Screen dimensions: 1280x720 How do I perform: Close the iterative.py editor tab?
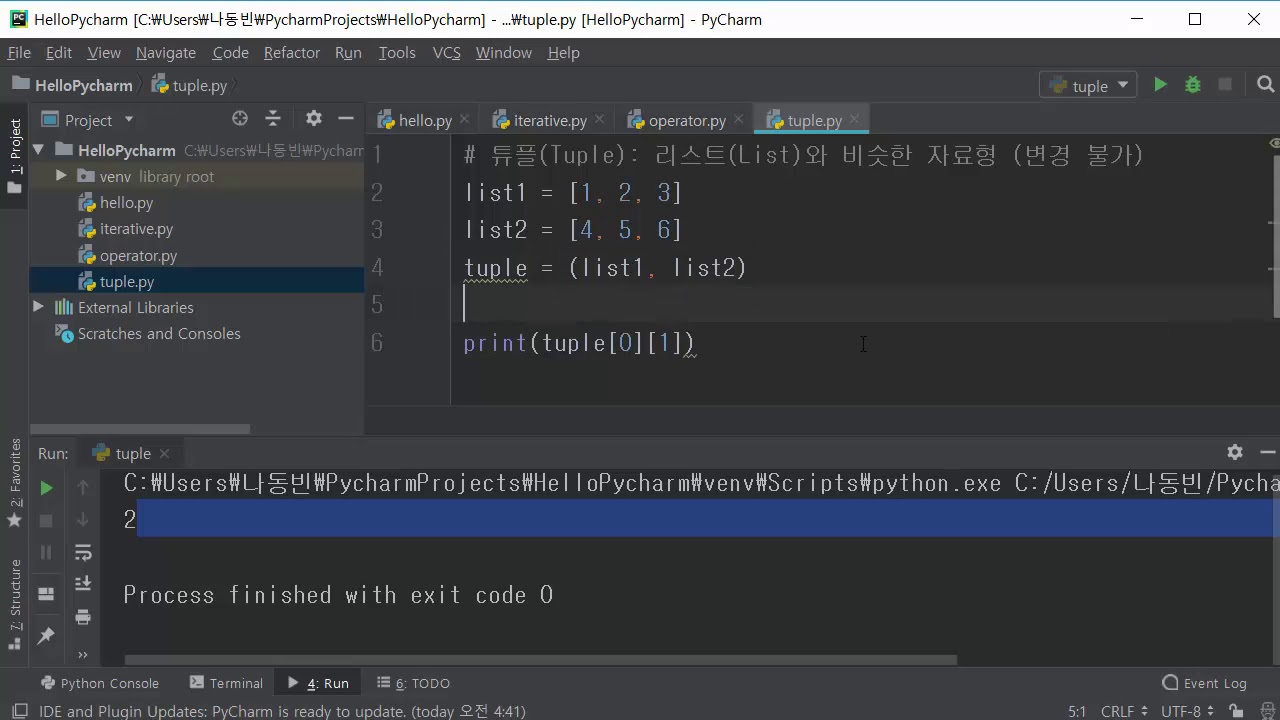pos(599,119)
